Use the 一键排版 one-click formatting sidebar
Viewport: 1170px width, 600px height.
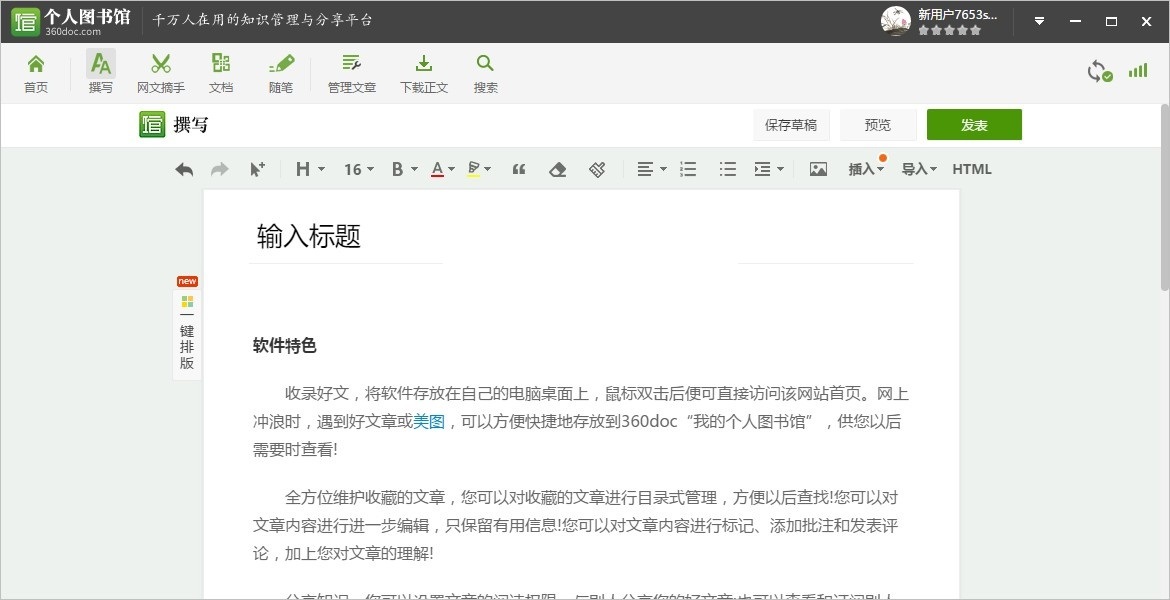[x=186, y=330]
